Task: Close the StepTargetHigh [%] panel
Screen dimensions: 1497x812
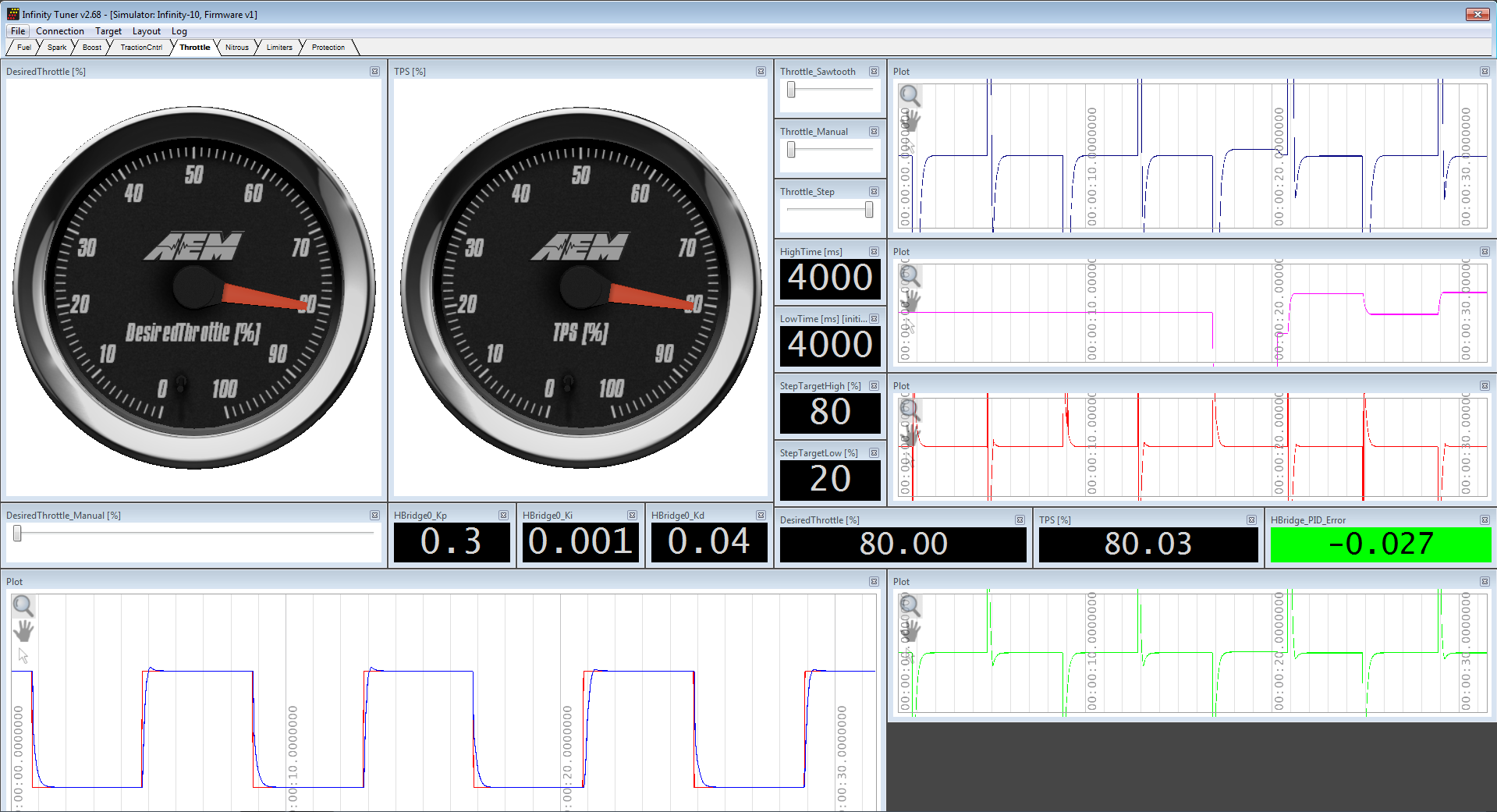Action: (x=874, y=385)
